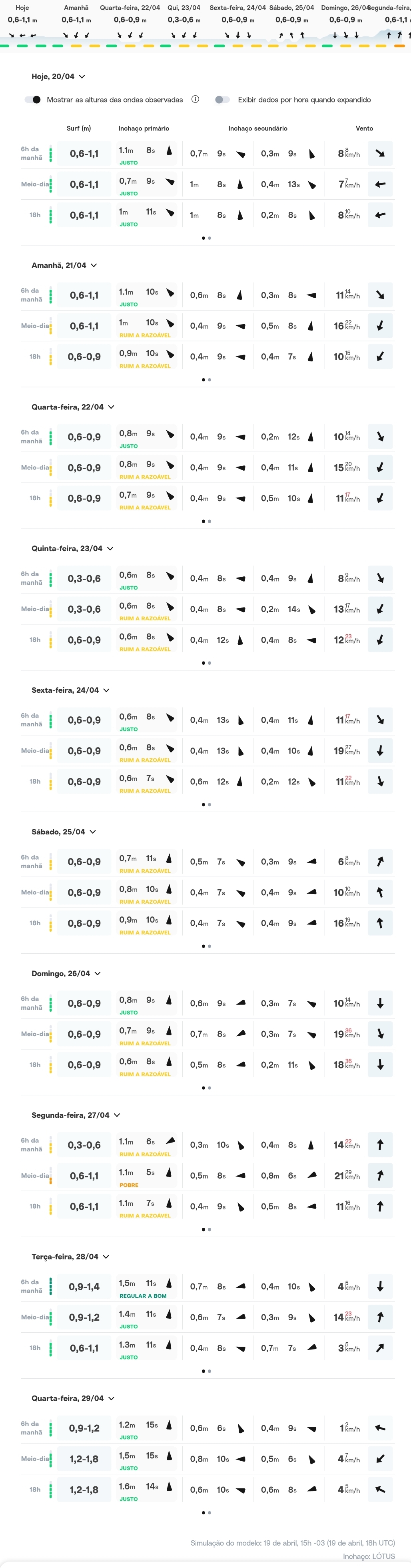The image size is (411, 1568).
Task: Click rating color bar for today 6h row
Action: (x=50, y=153)
